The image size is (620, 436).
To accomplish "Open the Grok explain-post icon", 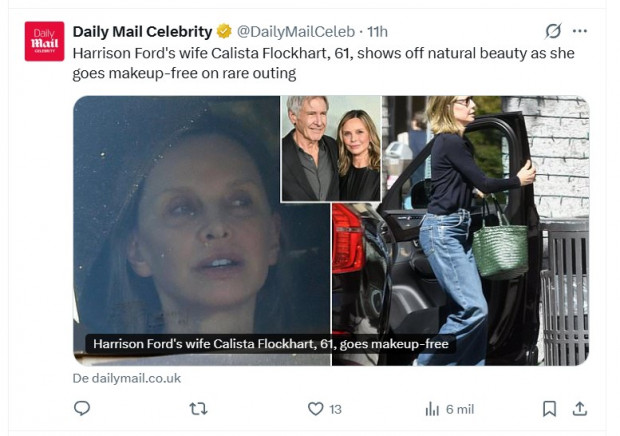I will point(553,31).
